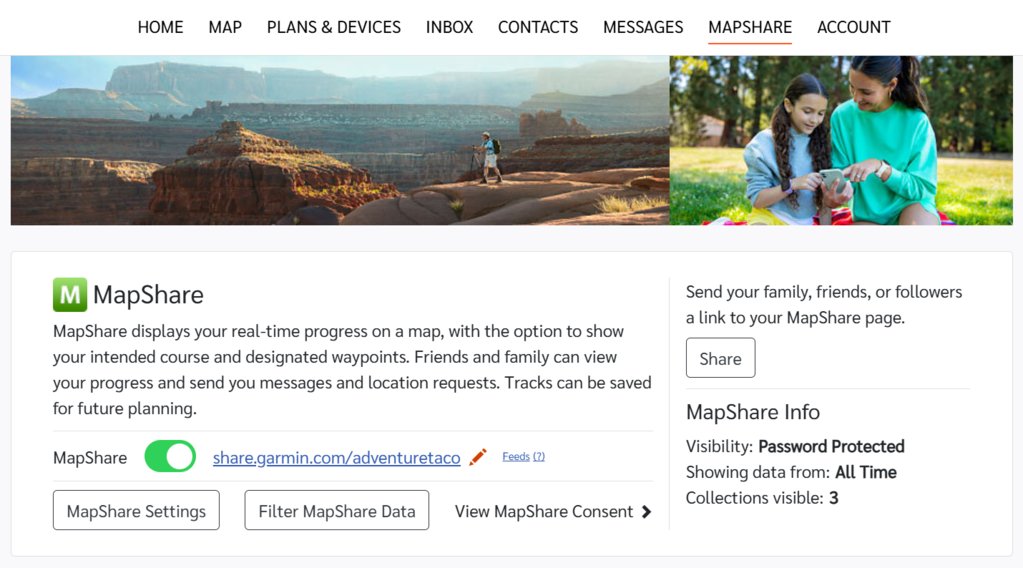Click the chevron next to View MapShare Consent
The width and height of the screenshot is (1023, 568).
pyautogui.click(x=647, y=512)
